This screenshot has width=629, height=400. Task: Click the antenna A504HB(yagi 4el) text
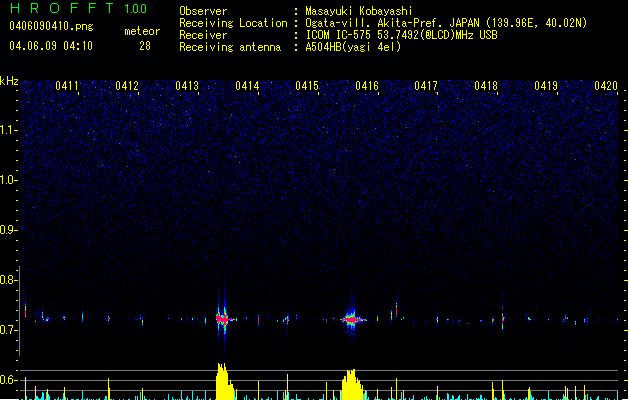353,47
